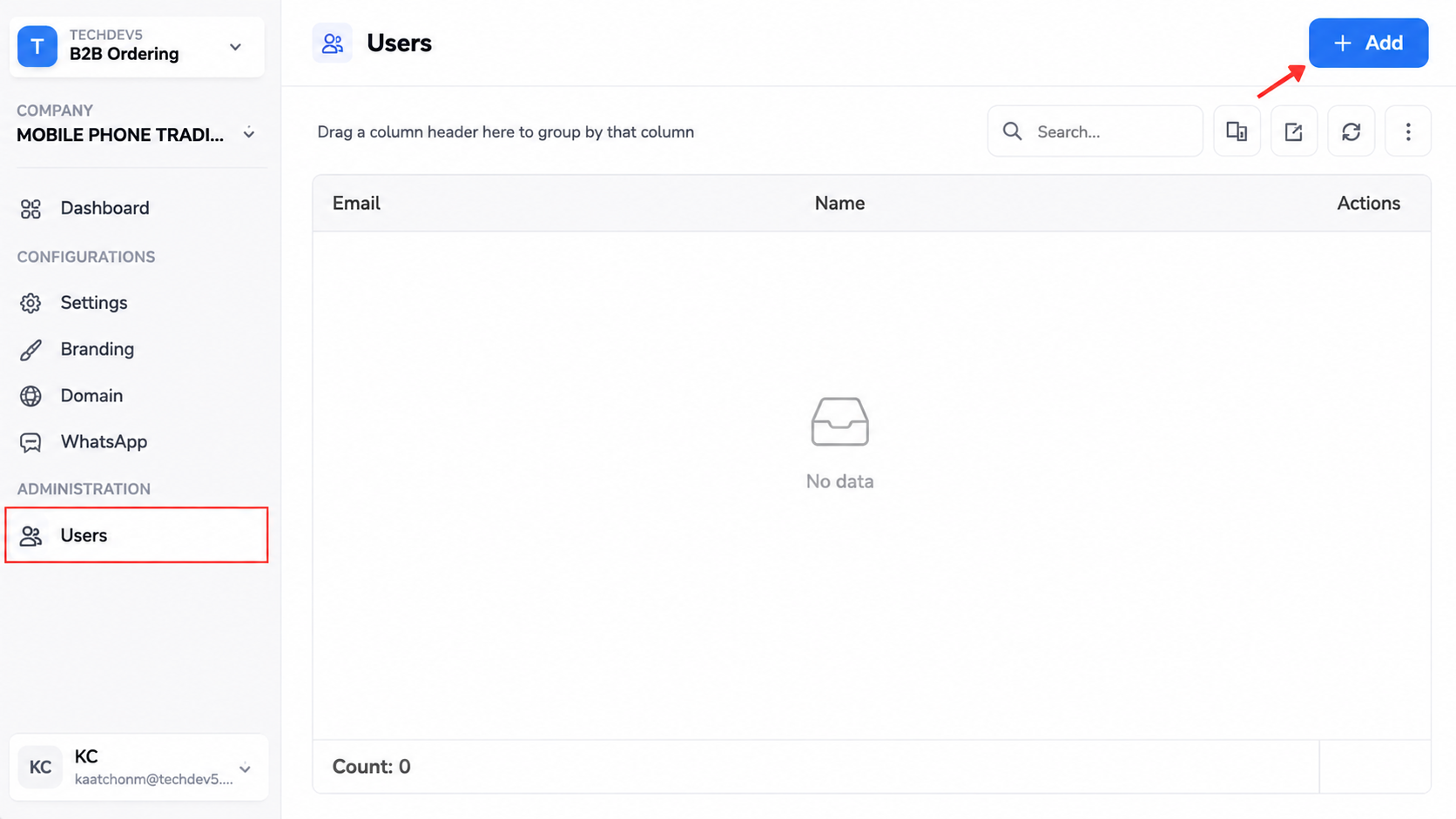Click the Users people icon in sidebar
Screen dimensions: 1456x819
tap(30, 536)
